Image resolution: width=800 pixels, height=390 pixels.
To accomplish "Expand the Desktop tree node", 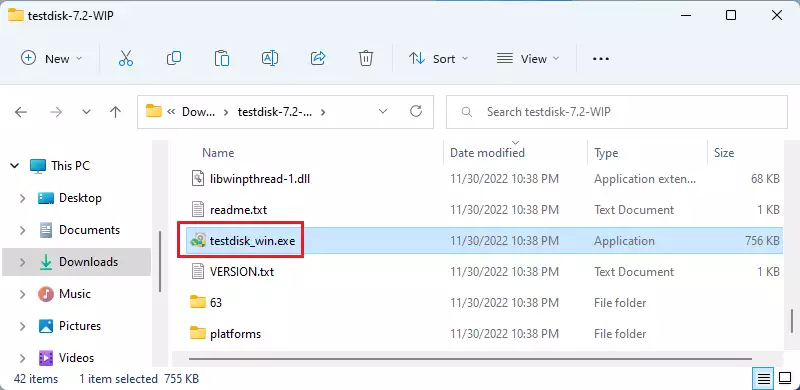I will point(22,198).
